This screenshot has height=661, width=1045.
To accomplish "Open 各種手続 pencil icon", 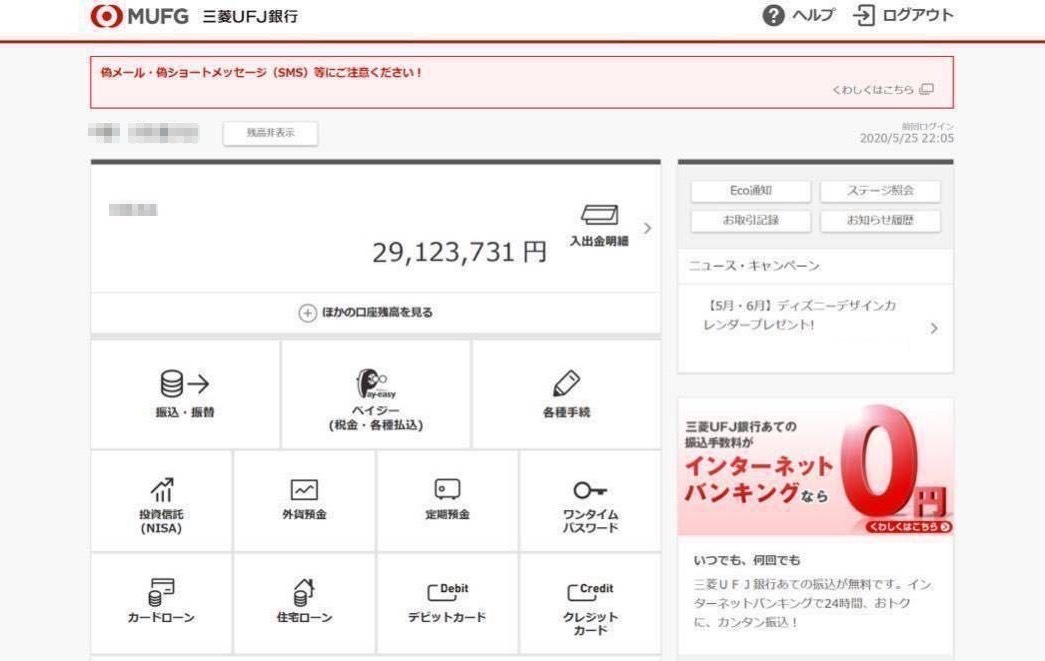I will 566,383.
